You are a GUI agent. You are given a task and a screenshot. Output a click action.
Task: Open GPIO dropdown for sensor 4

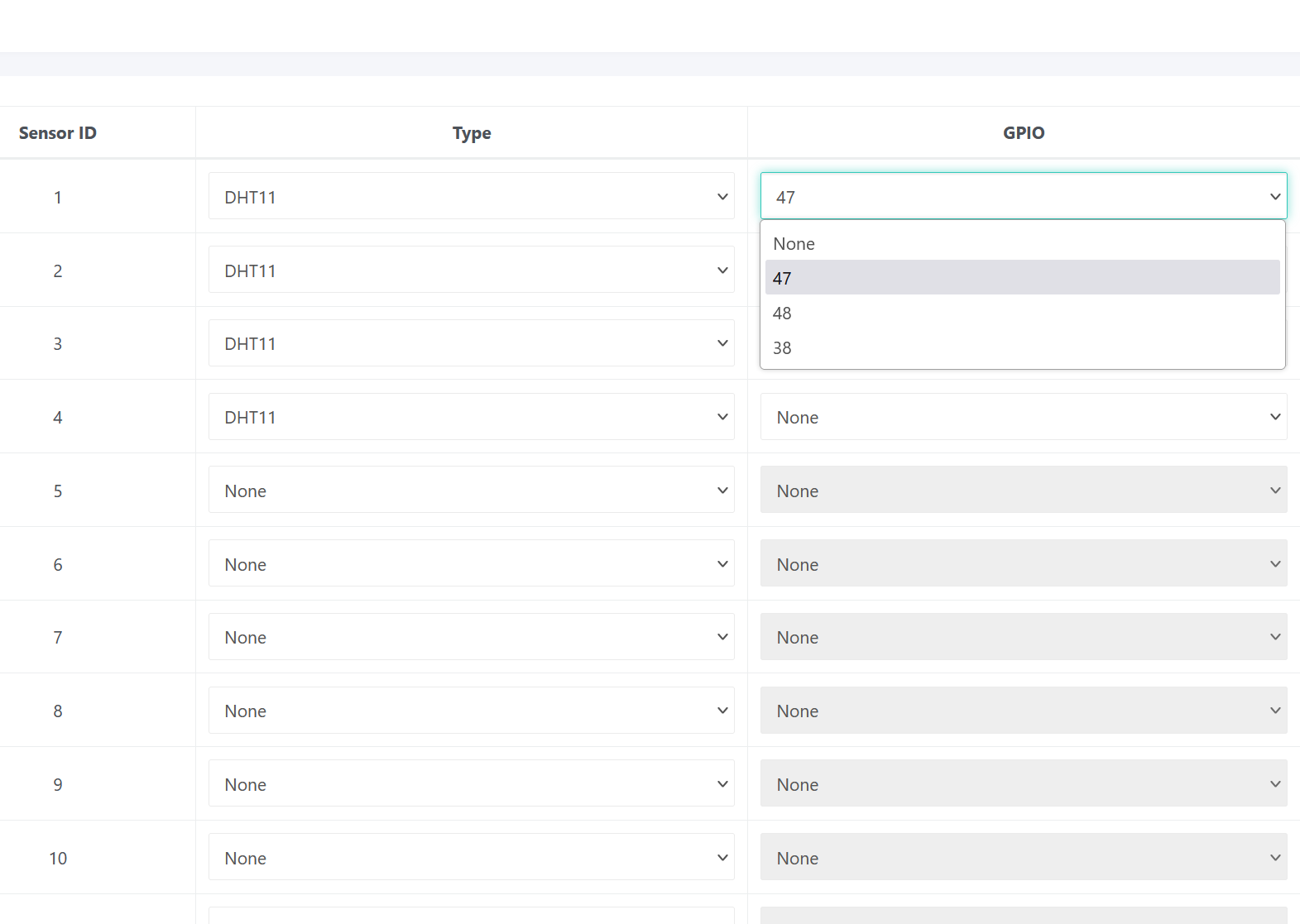pyautogui.click(x=1023, y=417)
